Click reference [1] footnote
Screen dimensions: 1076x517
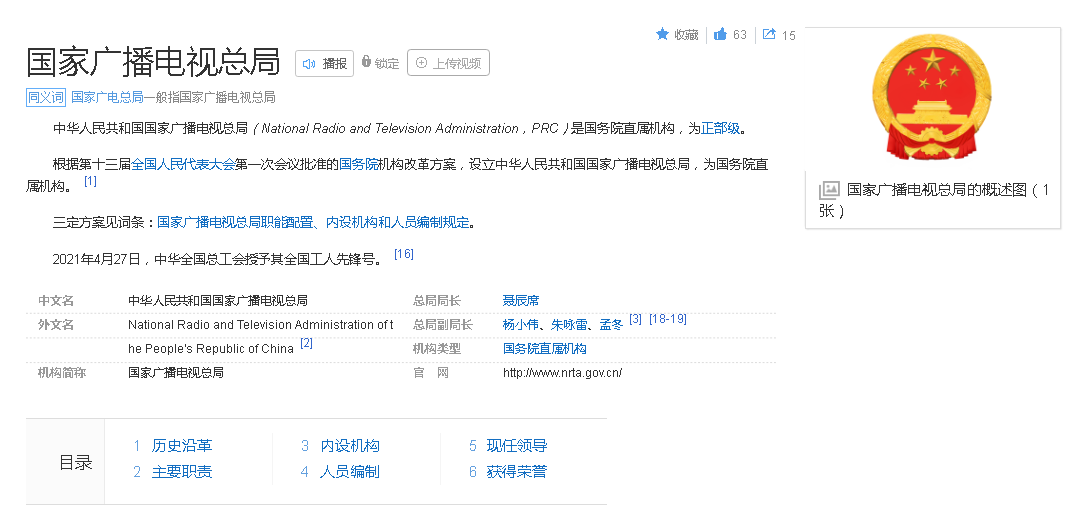pos(91,182)
